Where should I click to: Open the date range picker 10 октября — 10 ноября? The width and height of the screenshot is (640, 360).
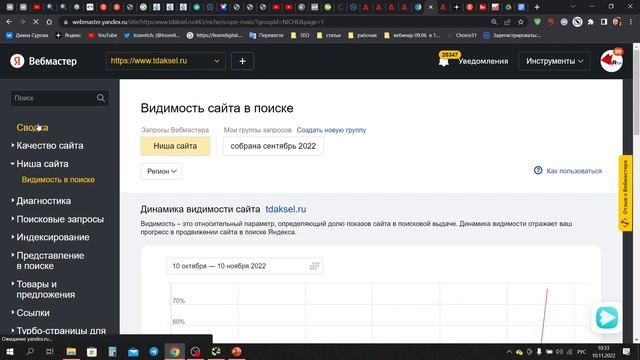tap(244, 266)
